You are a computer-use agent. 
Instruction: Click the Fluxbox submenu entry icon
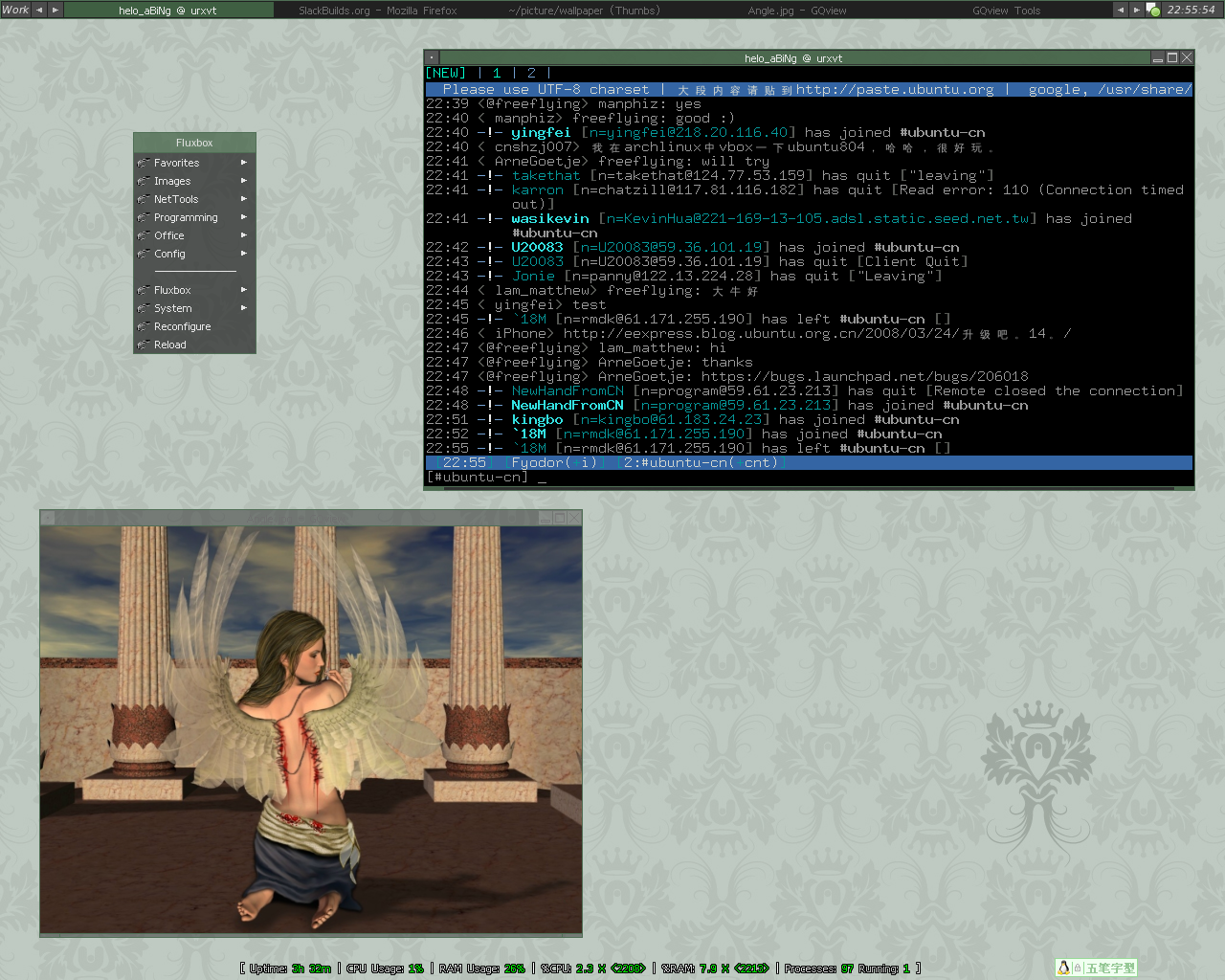point(144,290)
